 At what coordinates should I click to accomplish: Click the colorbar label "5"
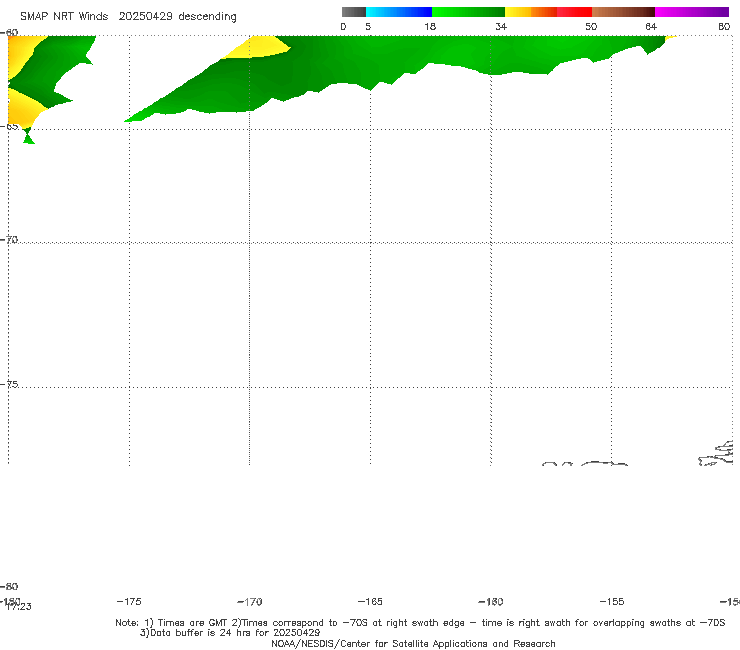(368, 26)
